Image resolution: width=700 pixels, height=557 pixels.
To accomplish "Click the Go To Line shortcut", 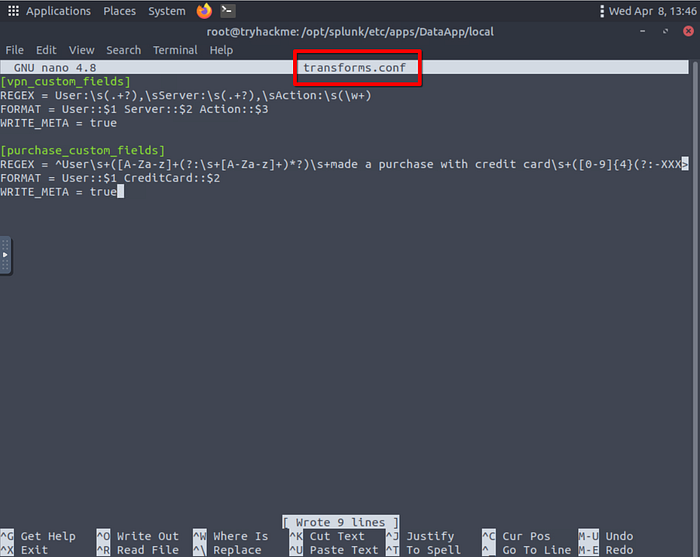I will tap(526, 550).
